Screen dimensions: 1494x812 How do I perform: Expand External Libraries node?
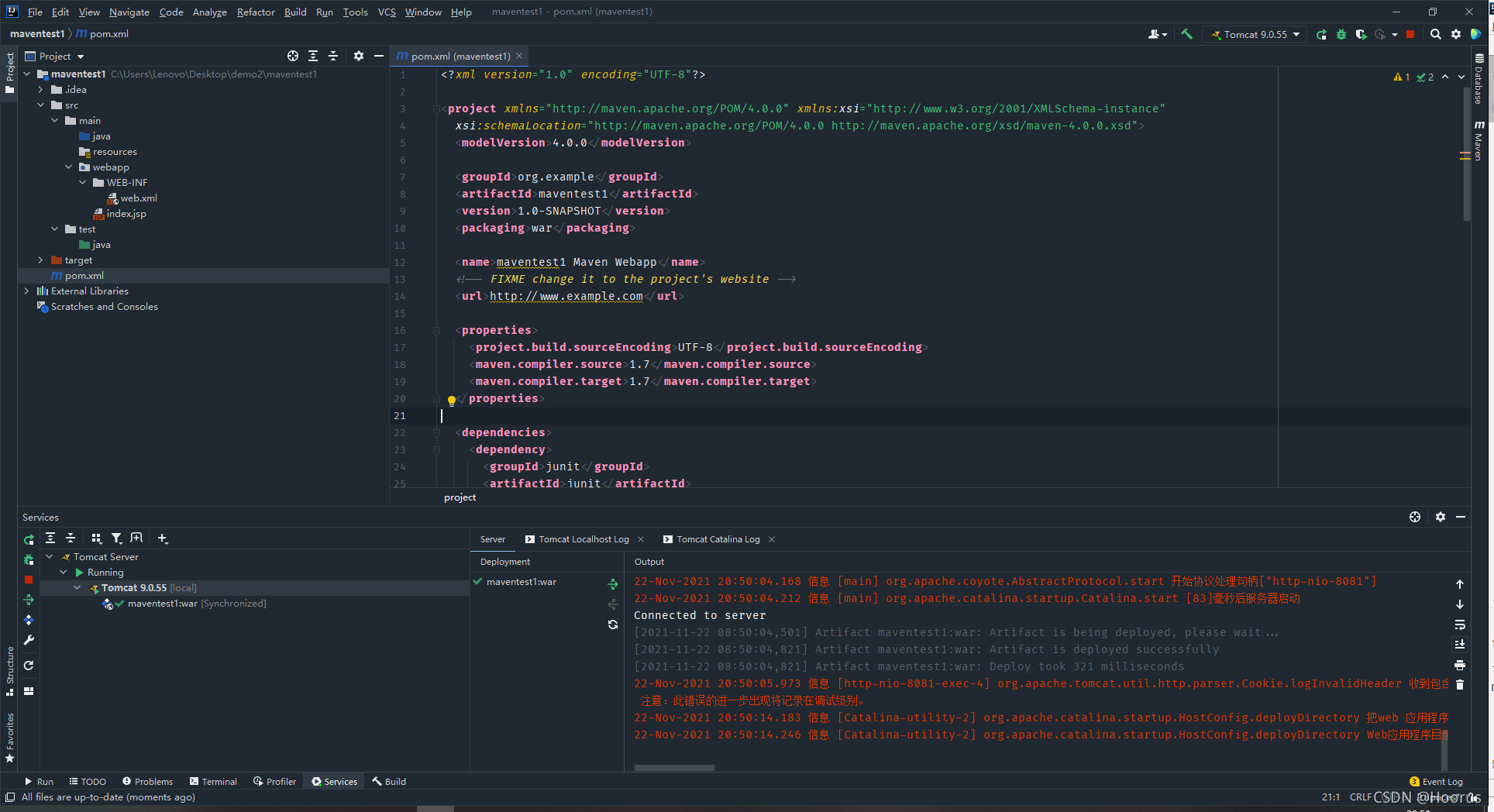27,291
